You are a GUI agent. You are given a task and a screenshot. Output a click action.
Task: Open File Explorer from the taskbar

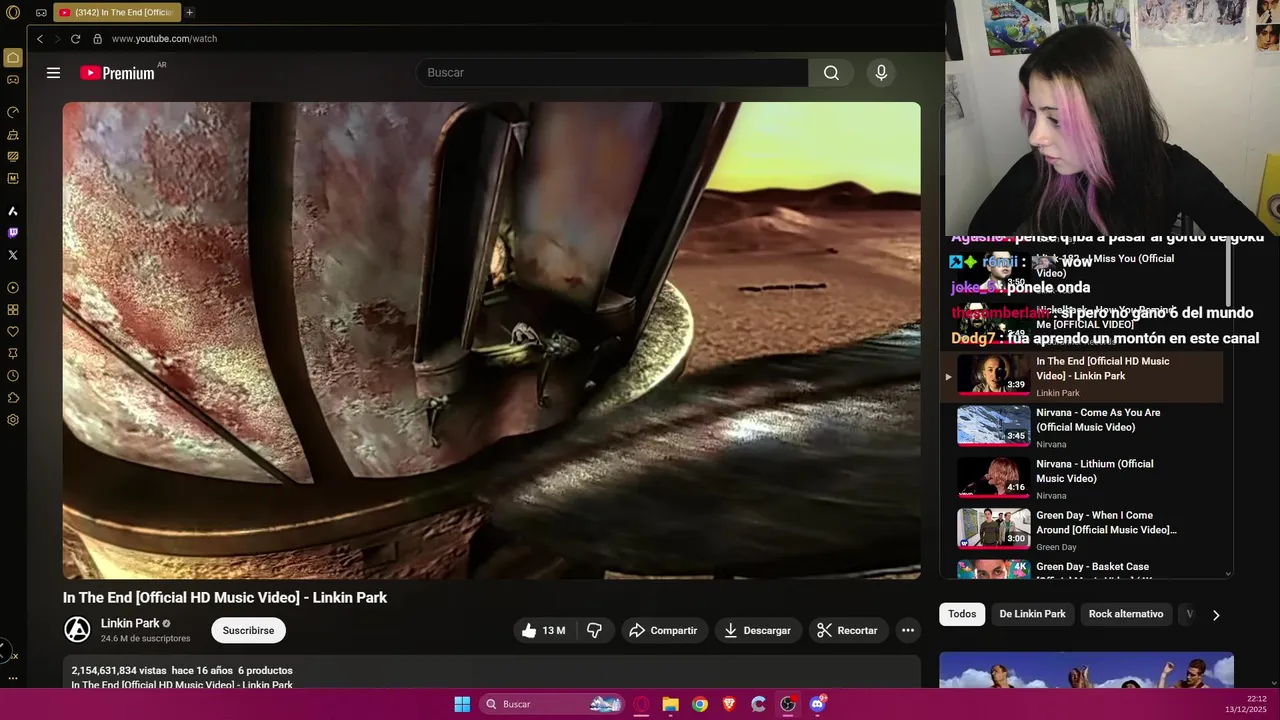pos(671,704)
